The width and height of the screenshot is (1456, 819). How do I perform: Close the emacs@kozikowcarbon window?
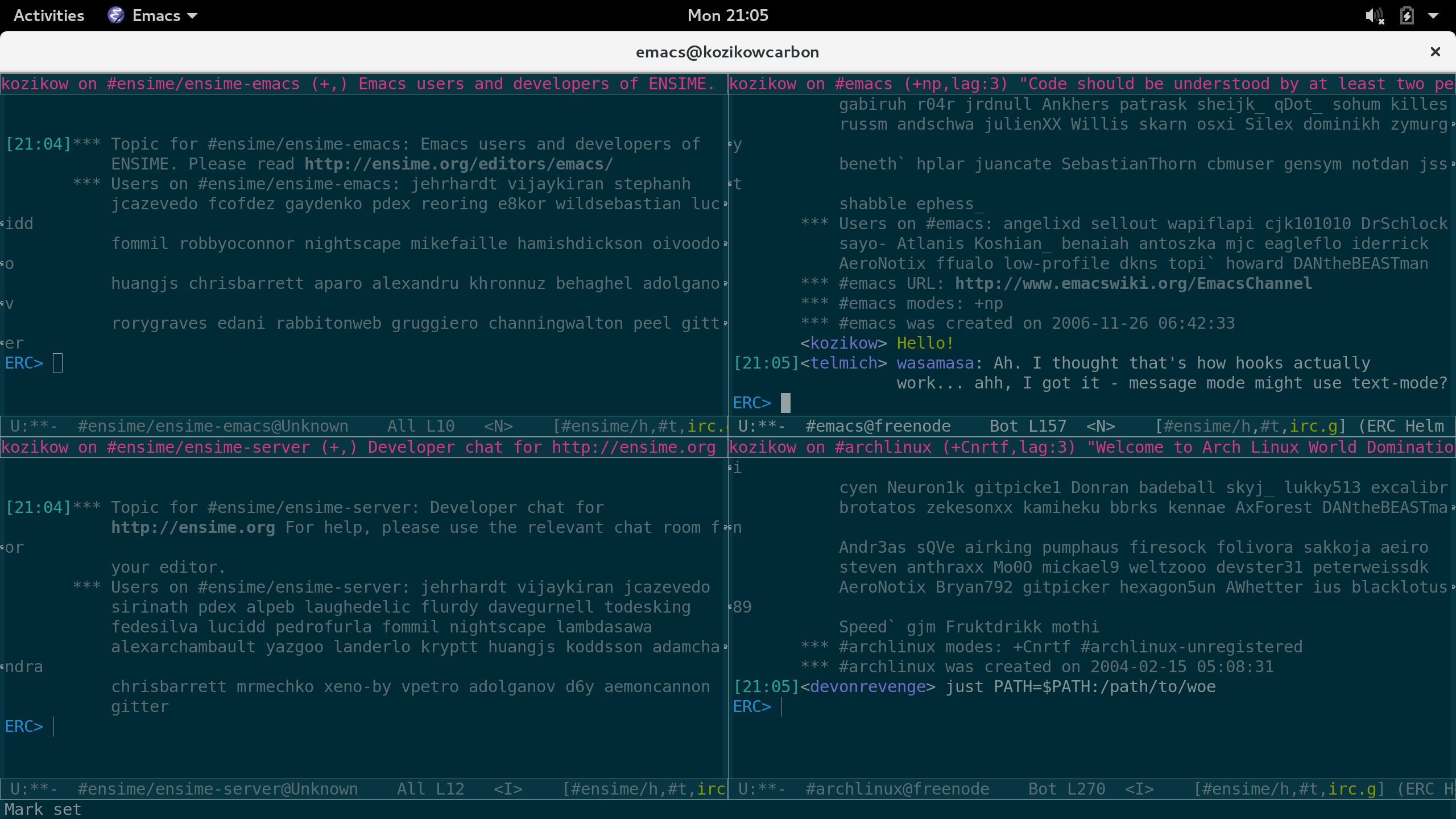pyautogui.click(x=1436, y=52)
